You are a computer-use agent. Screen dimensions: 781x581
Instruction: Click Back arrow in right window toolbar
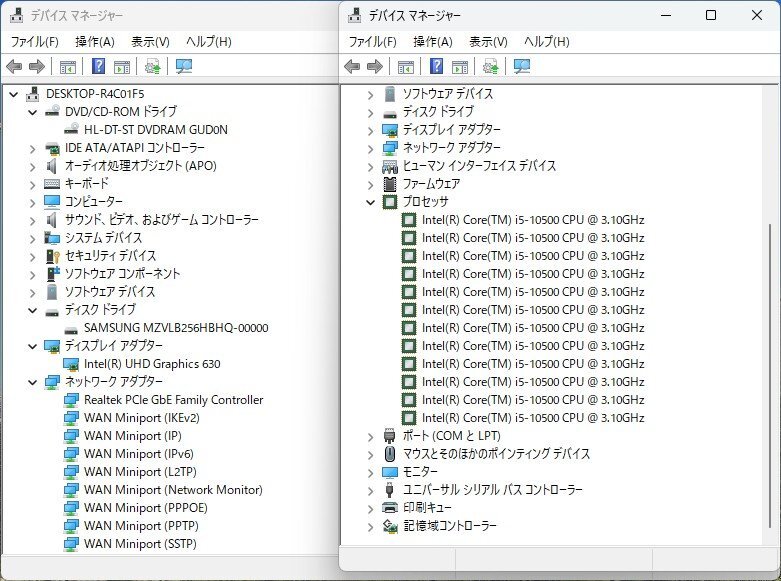[x=352, y=66]
